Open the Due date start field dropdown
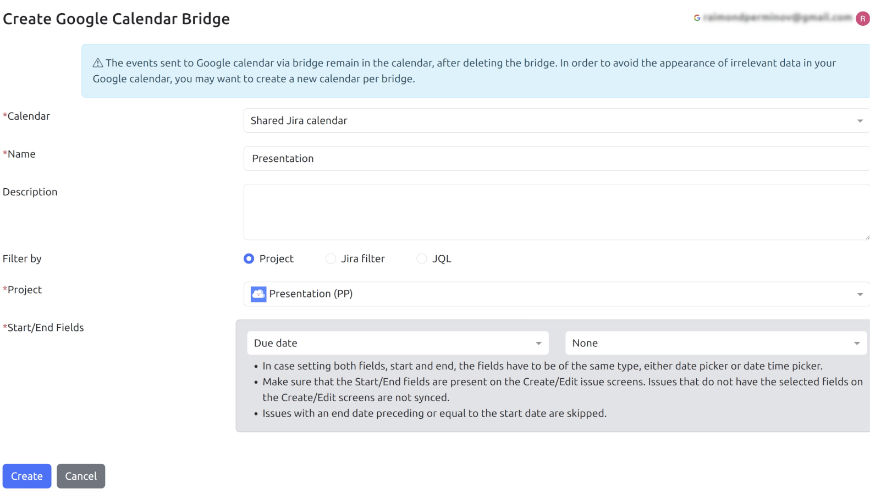The width and height of the screenshot is (870, 494). (397, 343)
